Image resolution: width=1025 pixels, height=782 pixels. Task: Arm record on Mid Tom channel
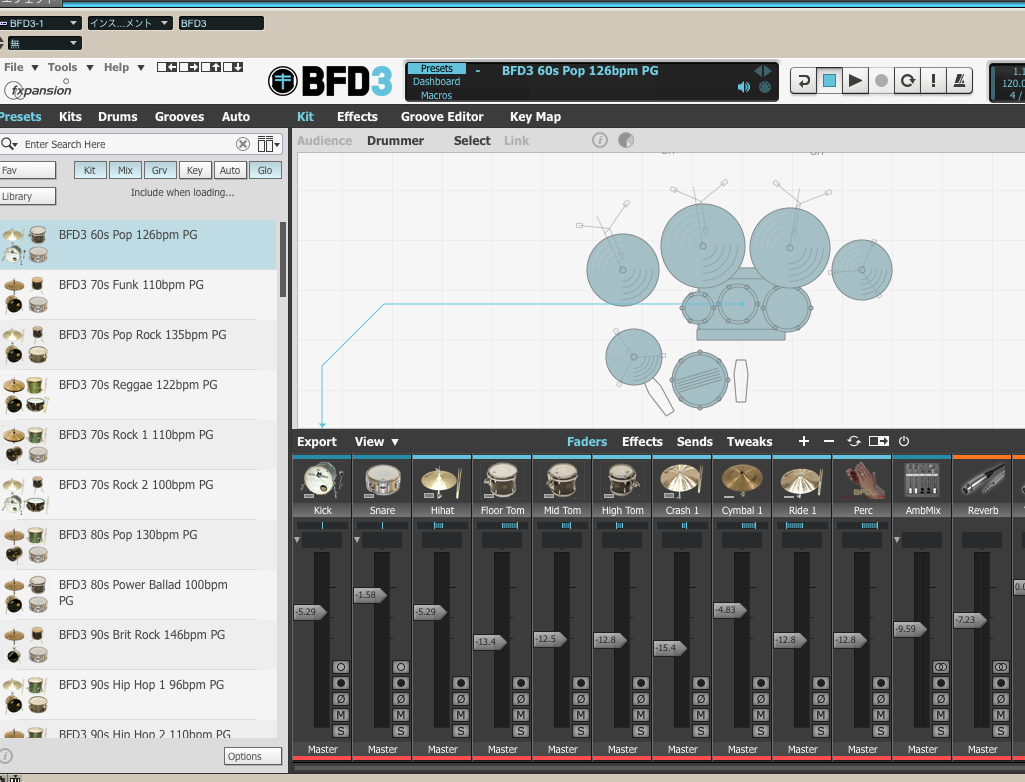pos(580,683)
